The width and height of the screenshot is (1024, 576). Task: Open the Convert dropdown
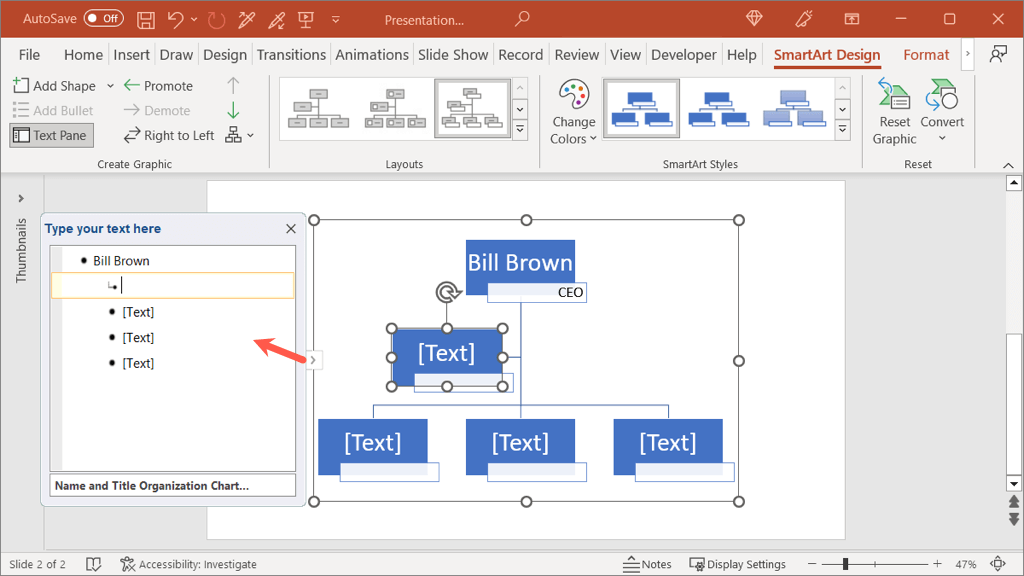click(942, 120)
